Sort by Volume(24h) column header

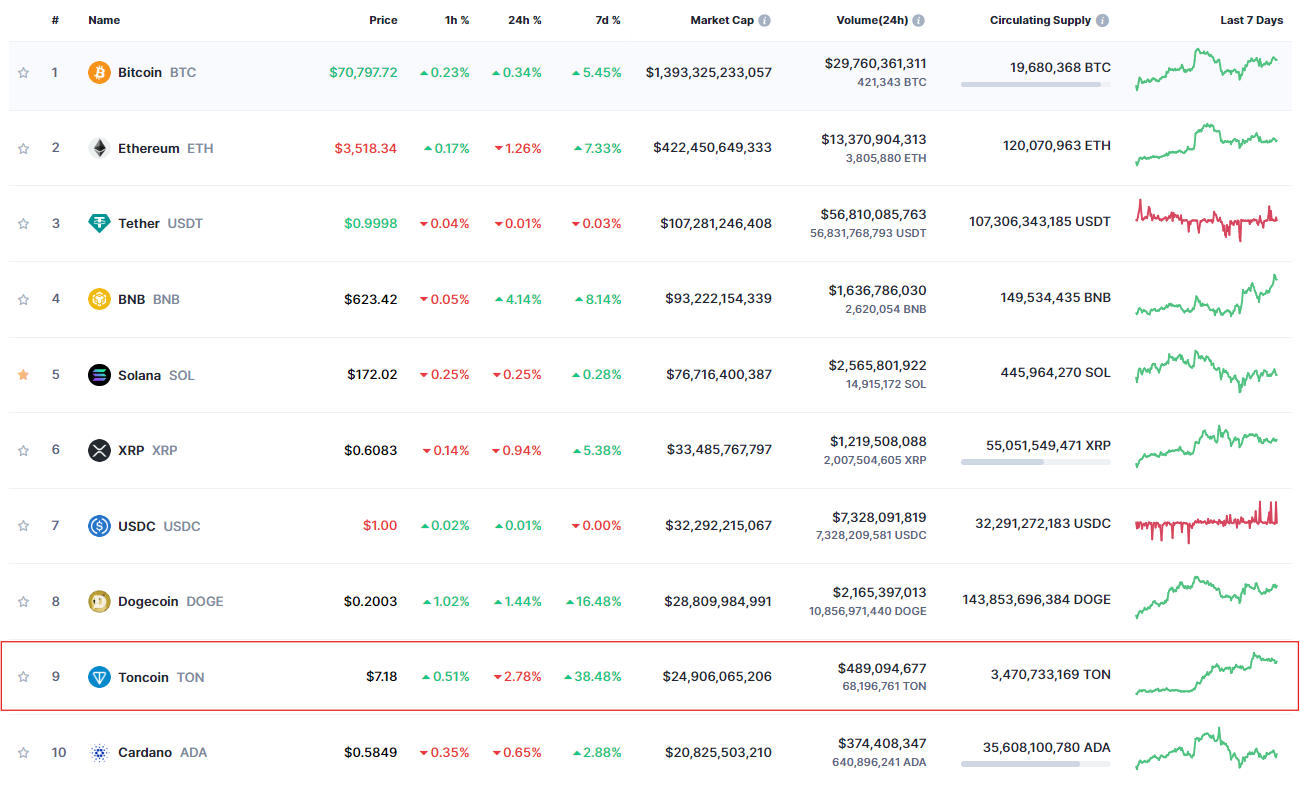[x=872, y=20]
